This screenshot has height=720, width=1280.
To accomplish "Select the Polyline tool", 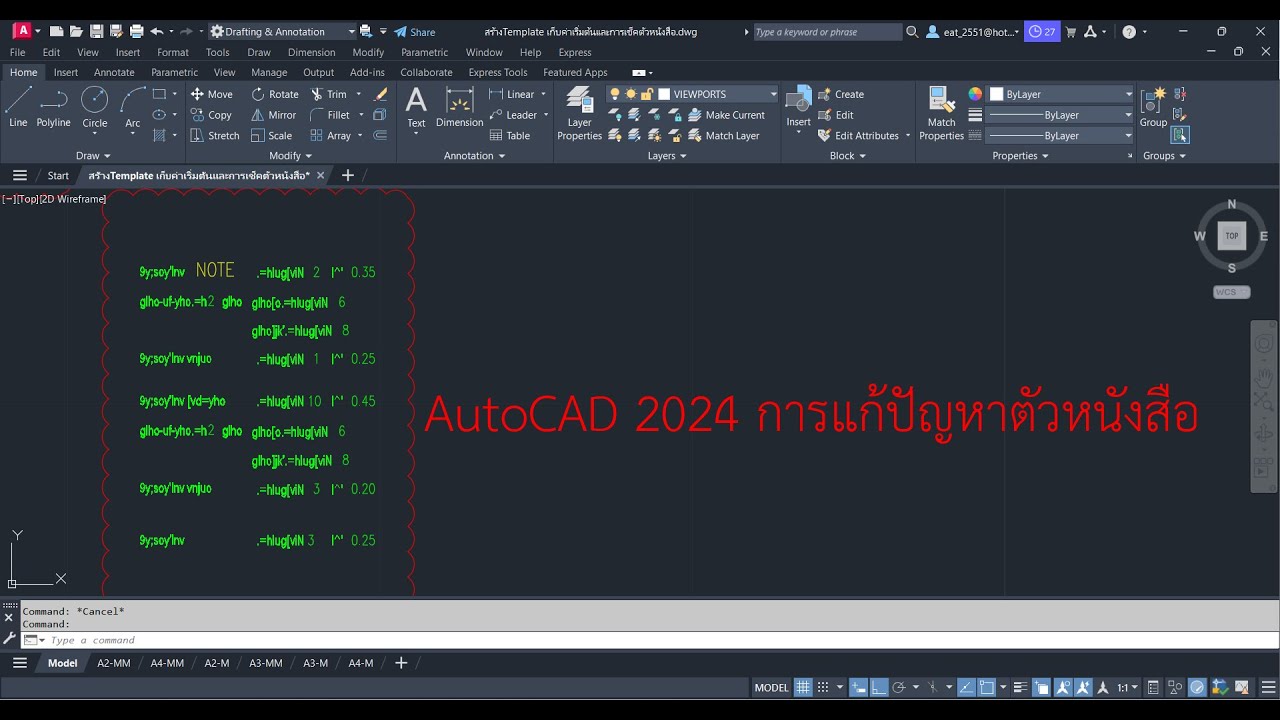I will pos(54,107).
